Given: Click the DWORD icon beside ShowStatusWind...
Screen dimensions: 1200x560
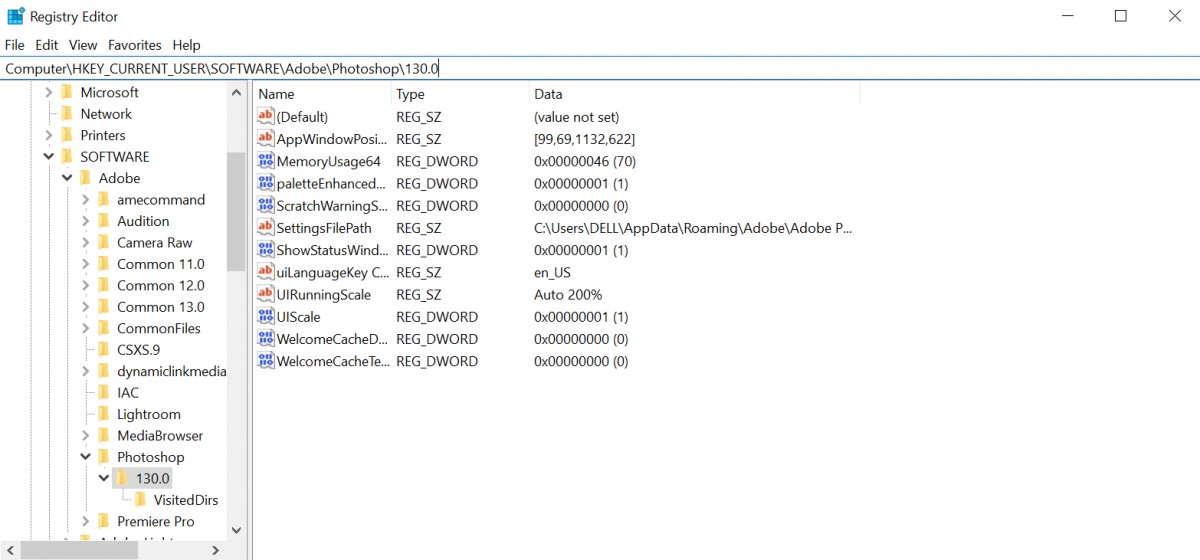Looking at the screenshot, I should pyautogui.click(x=266, y=250).
